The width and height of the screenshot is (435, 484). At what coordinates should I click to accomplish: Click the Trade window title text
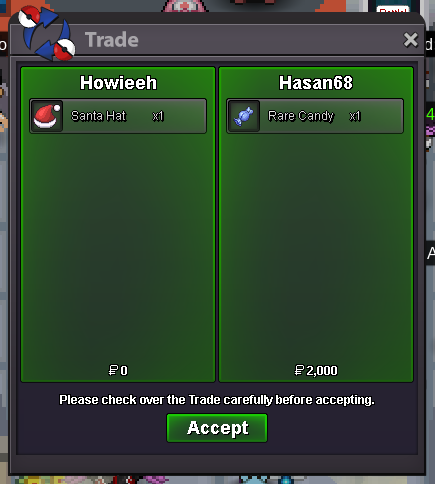tap(112, 40)
